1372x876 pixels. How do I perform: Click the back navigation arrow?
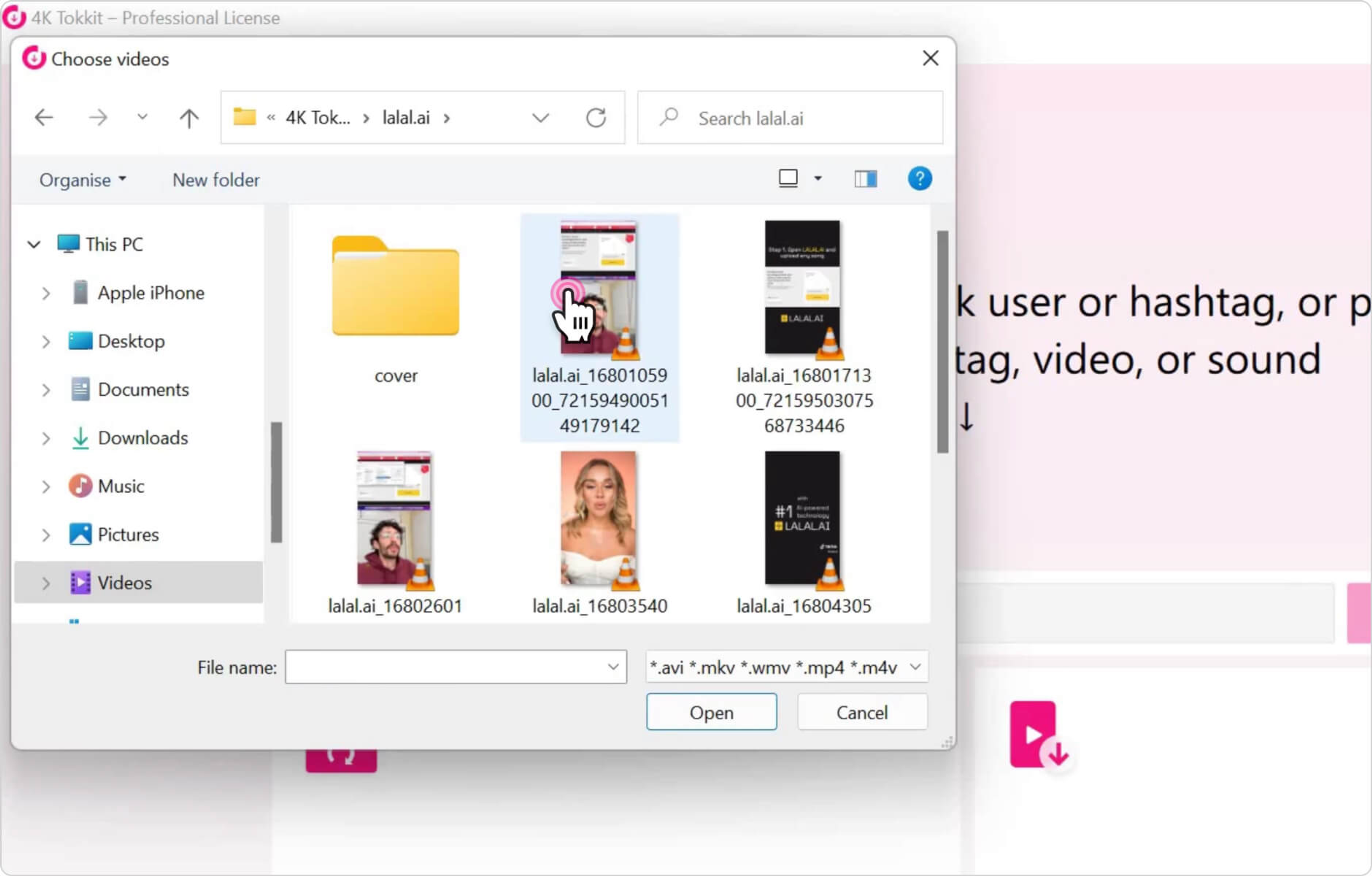[x=44, y=118]
